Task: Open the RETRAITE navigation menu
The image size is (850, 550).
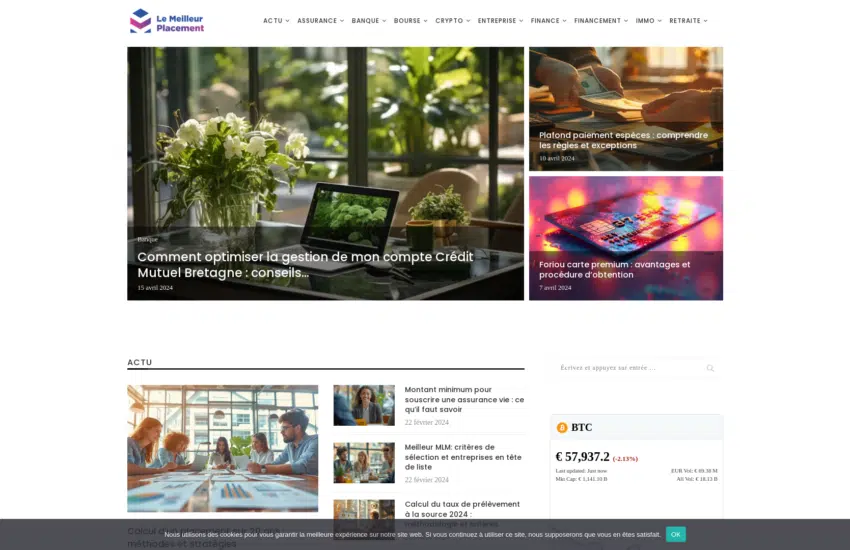Action: (x=688, y=21)
